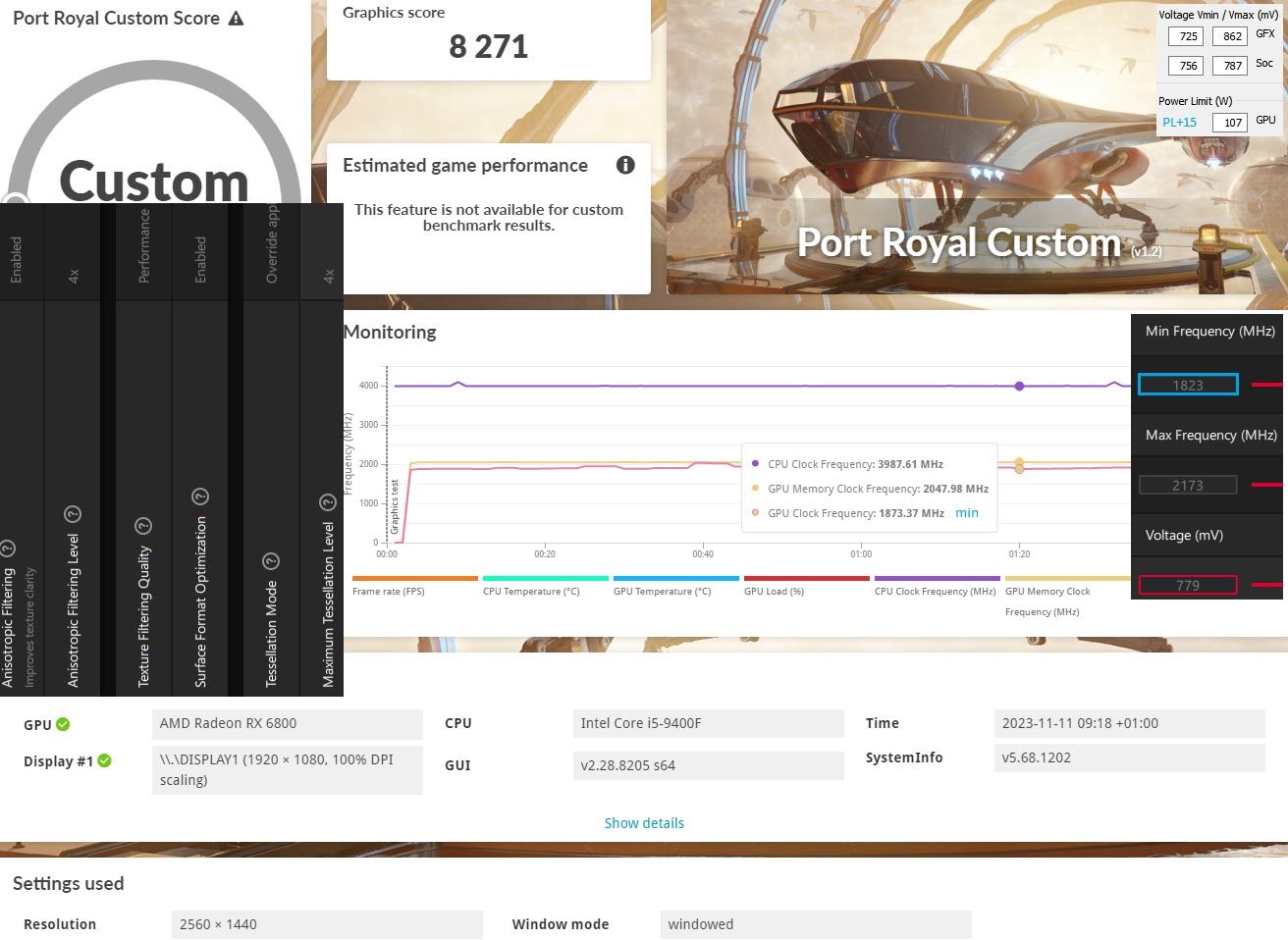Click the Window mode value windowed
Screen dimensions: 1288x940
(x=816, y=924)
